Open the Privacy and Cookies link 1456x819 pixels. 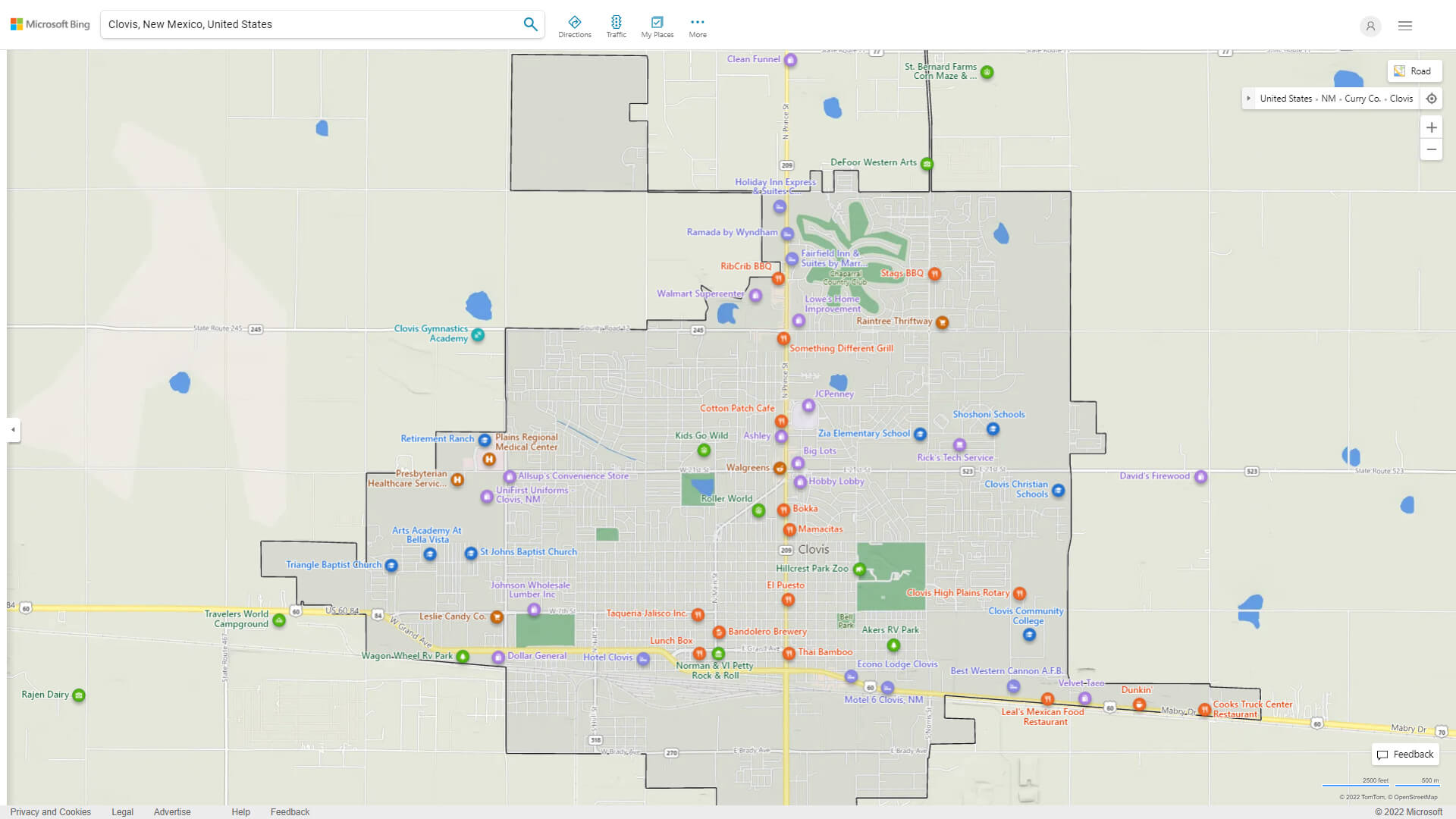point(50,811)
